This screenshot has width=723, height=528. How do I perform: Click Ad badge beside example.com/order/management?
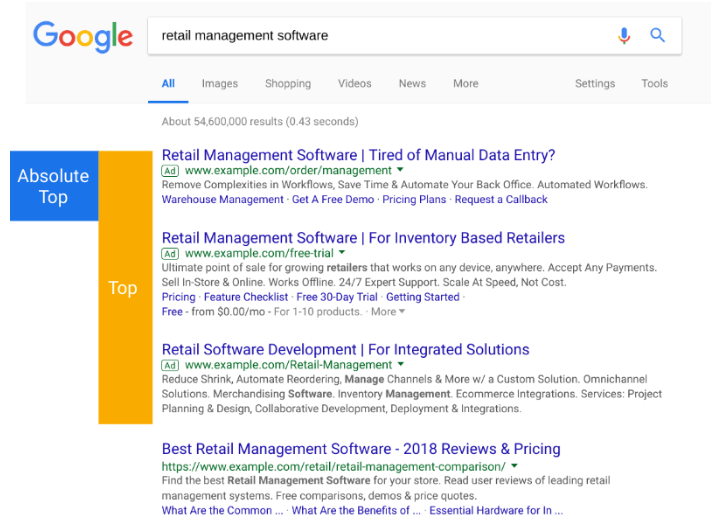tap(170, 171)
